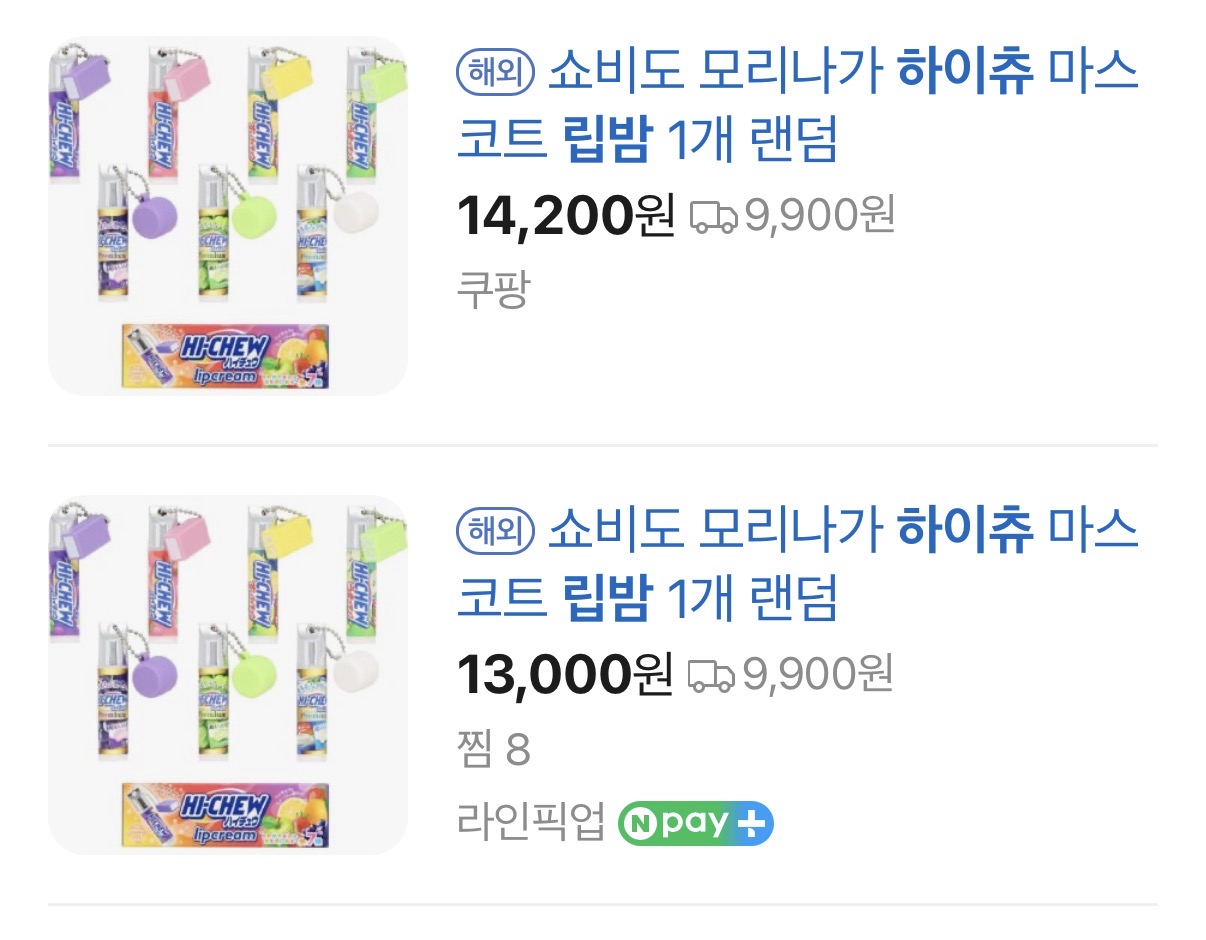The image size is (1206, 940).
Task: Click the delivery truck icon beside 14,200원
Action: pyautogui.click(x=714, y=217)
